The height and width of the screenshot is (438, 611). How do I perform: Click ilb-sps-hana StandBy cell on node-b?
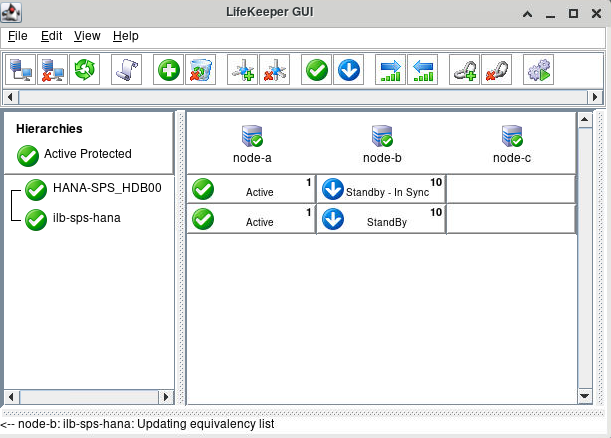point(381,219)
